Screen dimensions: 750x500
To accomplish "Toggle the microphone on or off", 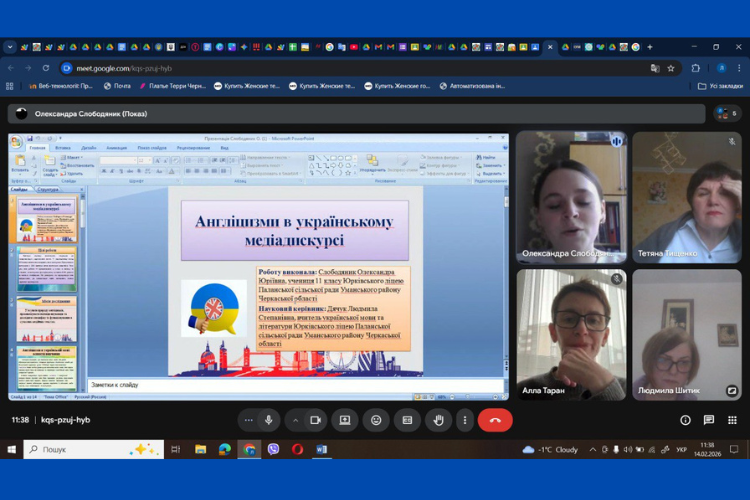I will 269,420.
